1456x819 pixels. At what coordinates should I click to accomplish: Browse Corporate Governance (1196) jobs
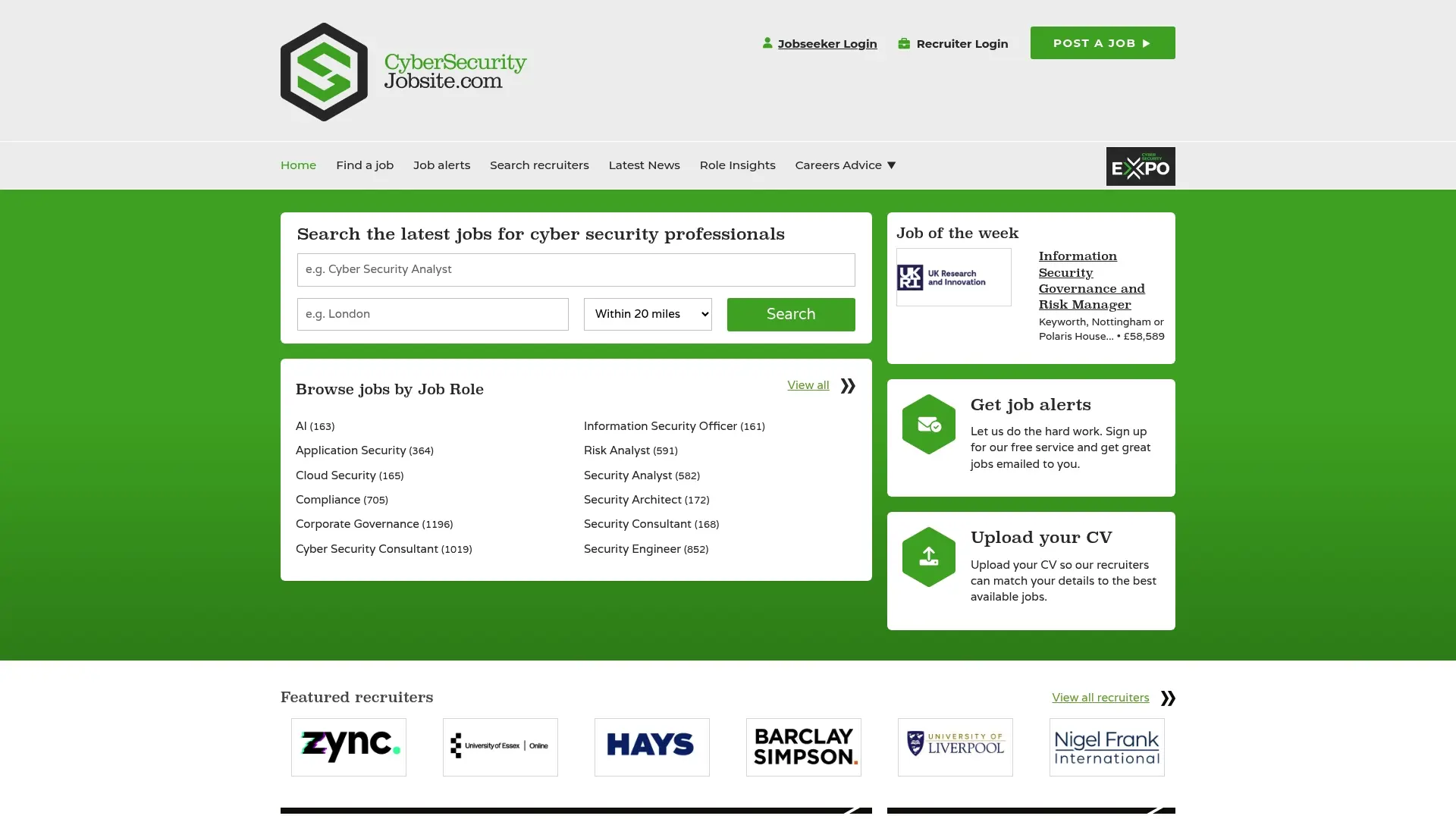[x=374, y=524]
